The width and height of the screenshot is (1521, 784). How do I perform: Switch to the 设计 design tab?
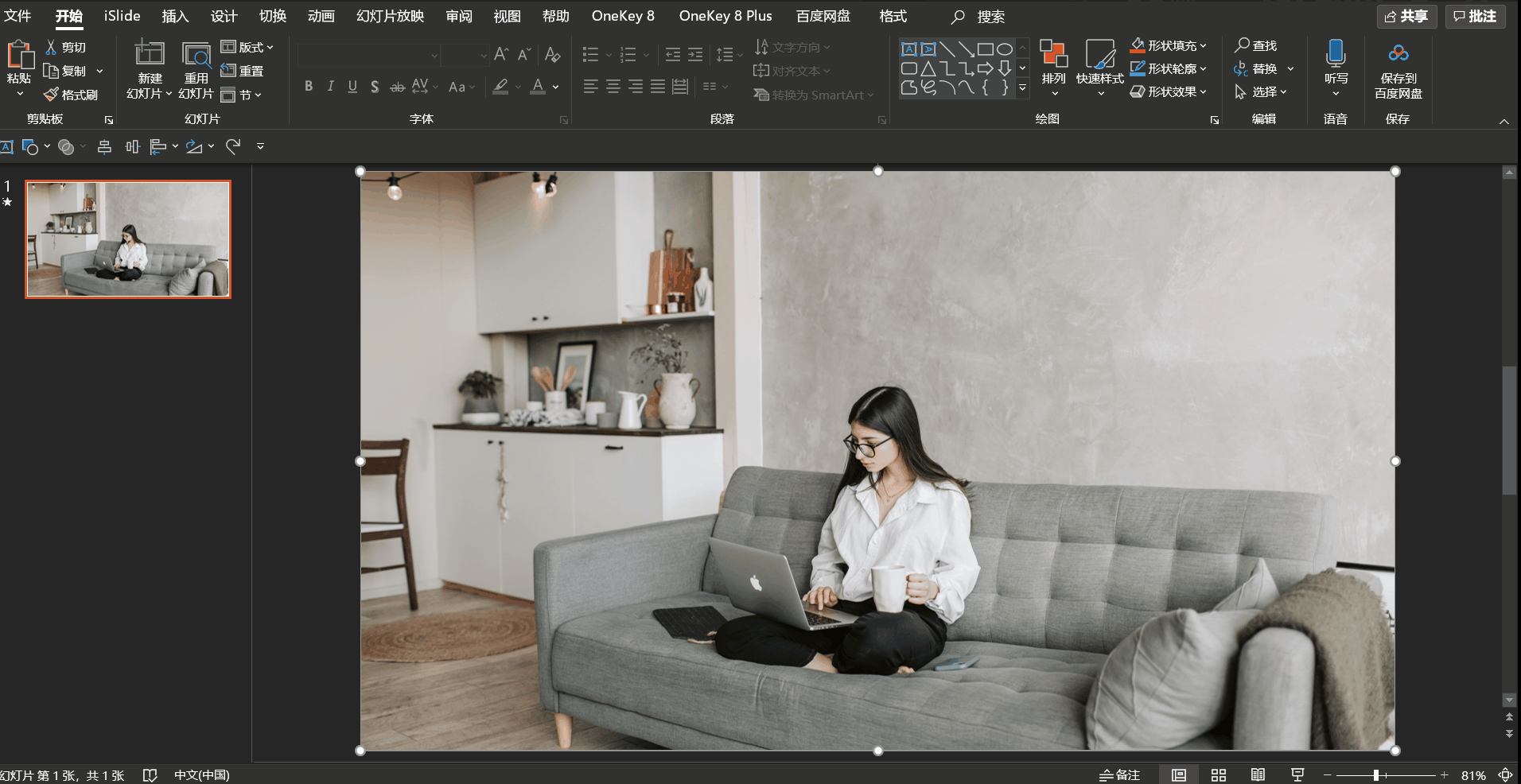coord(224,16)
